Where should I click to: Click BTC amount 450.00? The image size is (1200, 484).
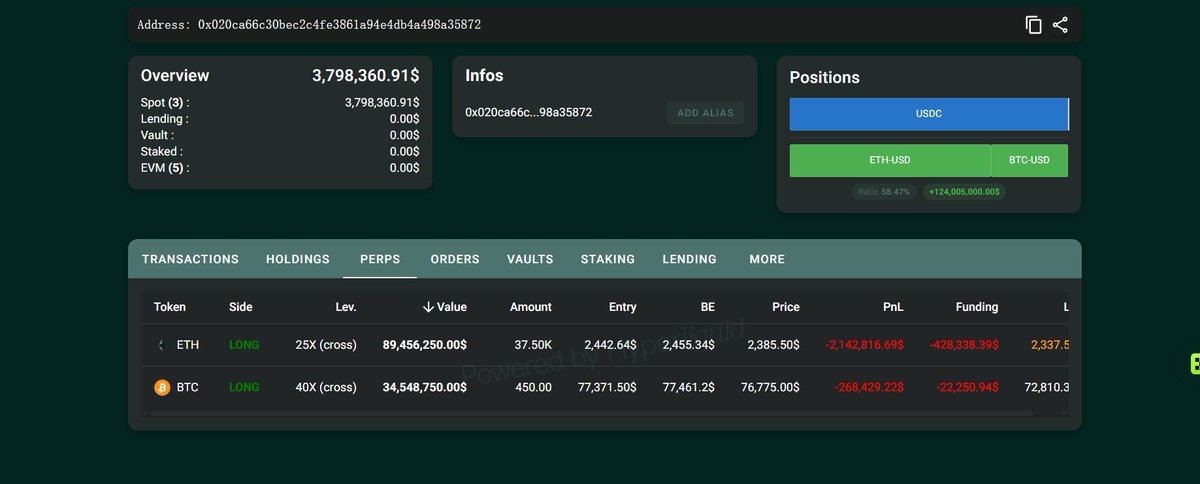click(x=533, y=387)
